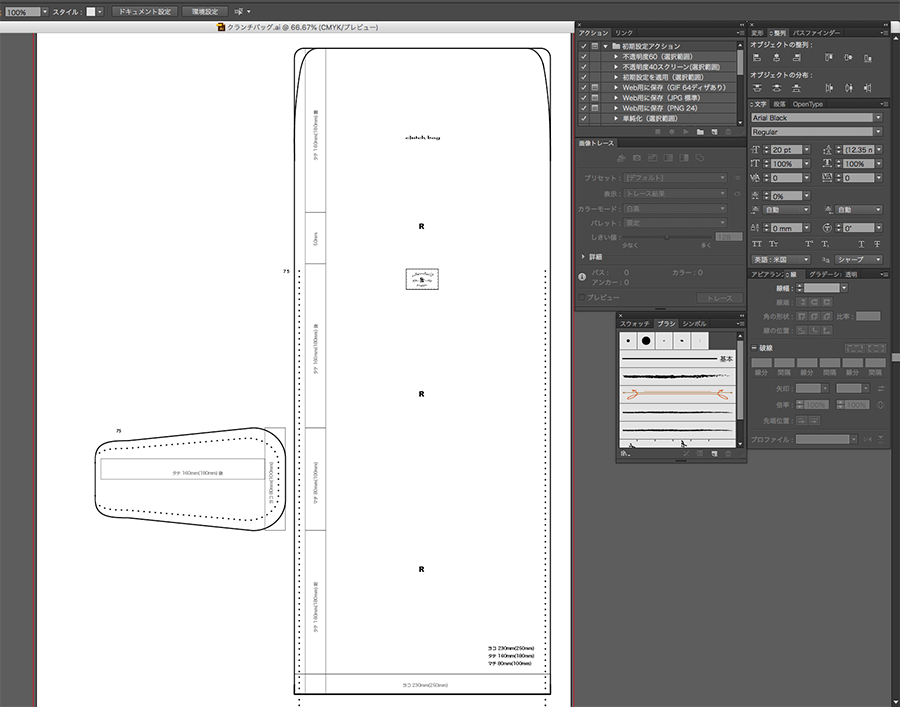Open brush libraries menu icon
Viewport: 900px width, 707px height.
[624, 454]
